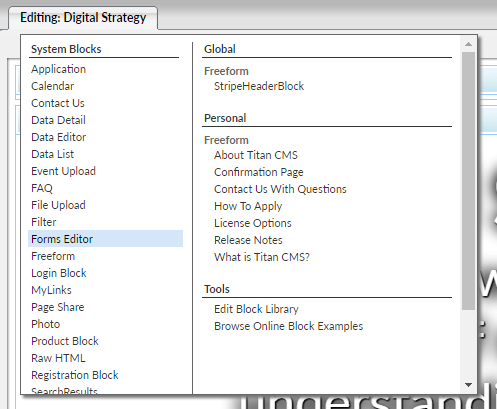The image size is (497, 409).
Task: Select the Editing: Digital Strategy tab
Action: (83, 18)
